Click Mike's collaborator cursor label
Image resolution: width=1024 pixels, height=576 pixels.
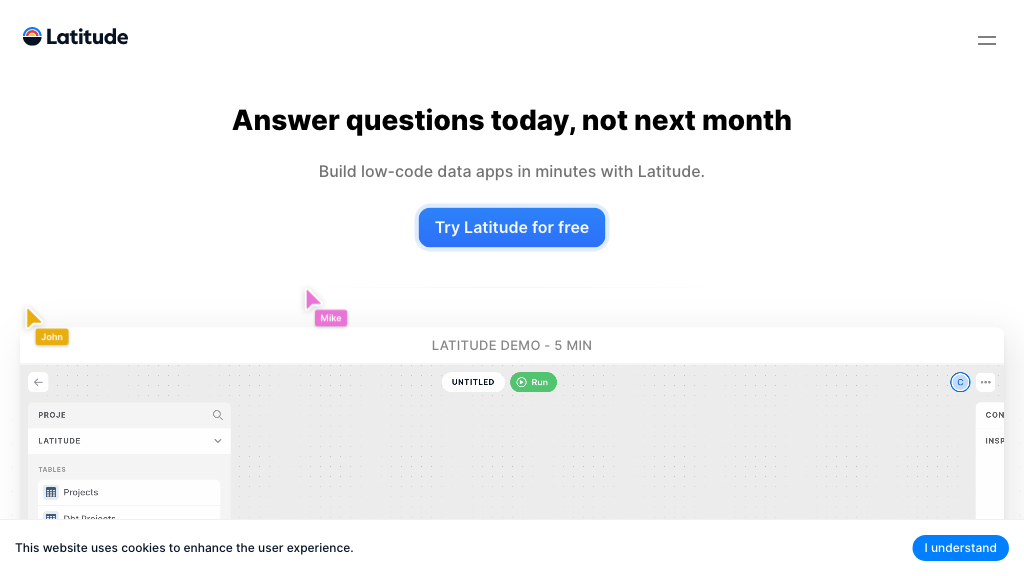(x=331, y=317)
